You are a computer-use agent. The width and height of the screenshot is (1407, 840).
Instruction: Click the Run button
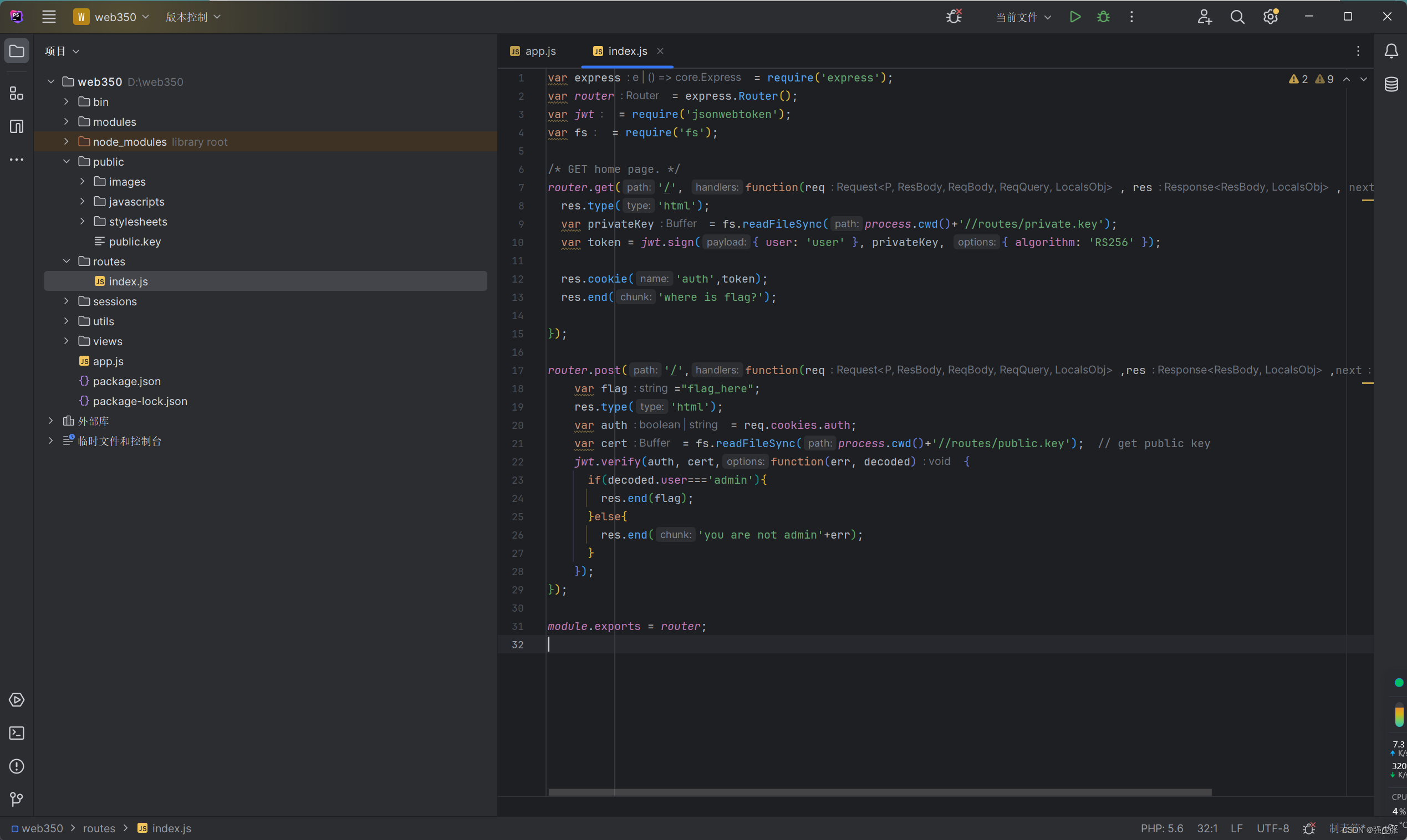coord(1074,17)
